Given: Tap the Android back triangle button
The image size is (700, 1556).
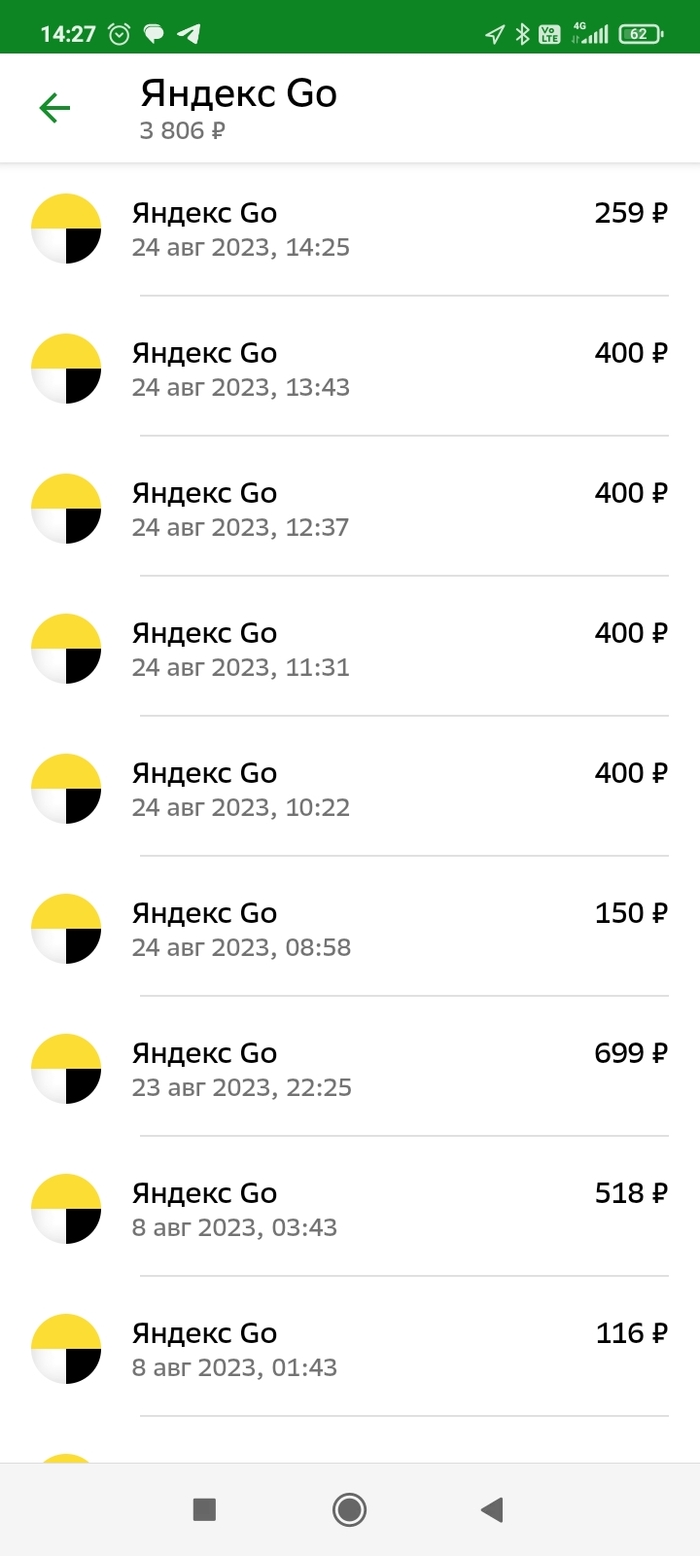Looking at the screenshot, I should (492, 1509).
